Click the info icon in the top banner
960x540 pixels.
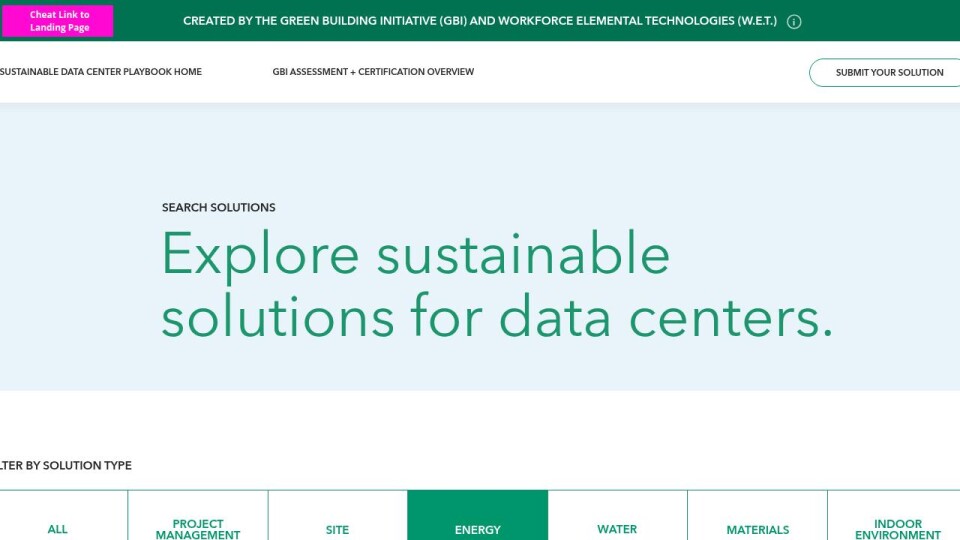[794, 22]
